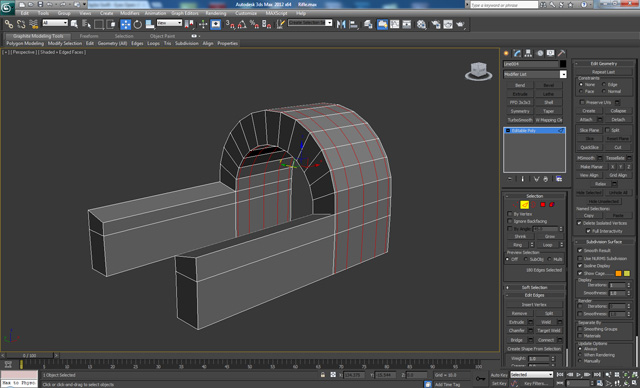This screenshot has width=640, height=388.
Task: Open the Material Editor icon
Action: pos(422,24)
